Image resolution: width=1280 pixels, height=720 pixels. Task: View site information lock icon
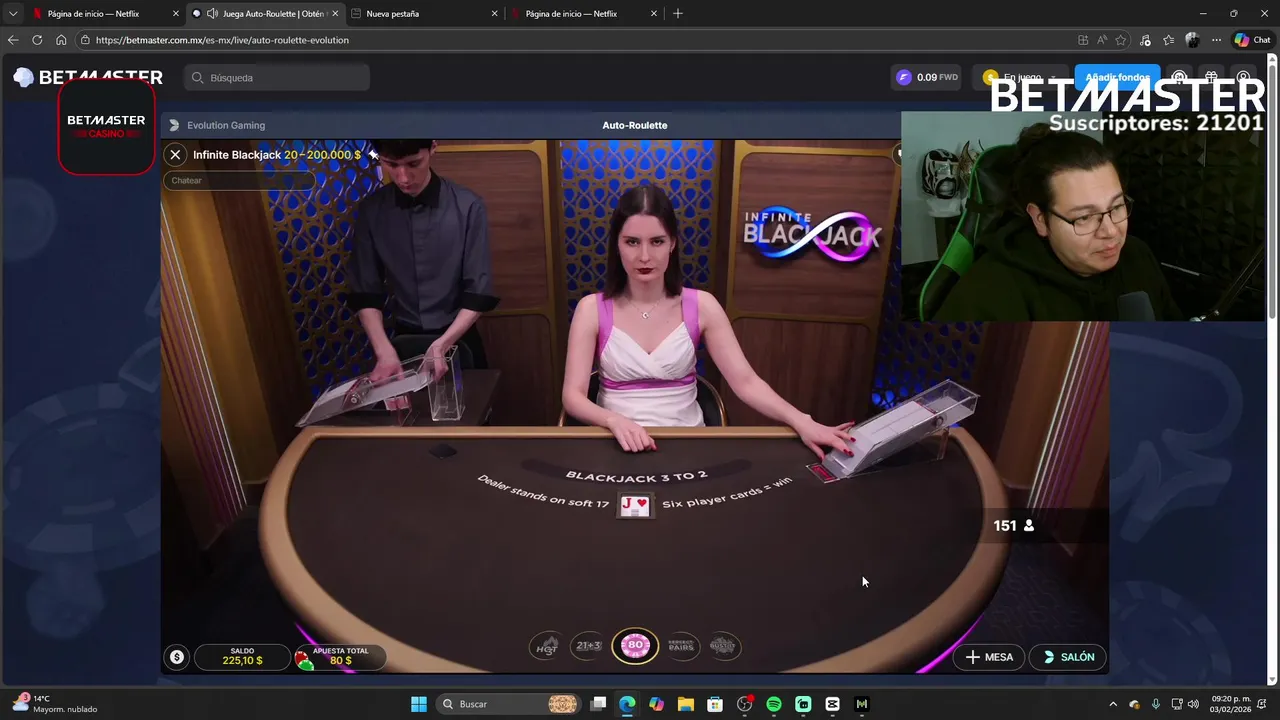[86, 40]
